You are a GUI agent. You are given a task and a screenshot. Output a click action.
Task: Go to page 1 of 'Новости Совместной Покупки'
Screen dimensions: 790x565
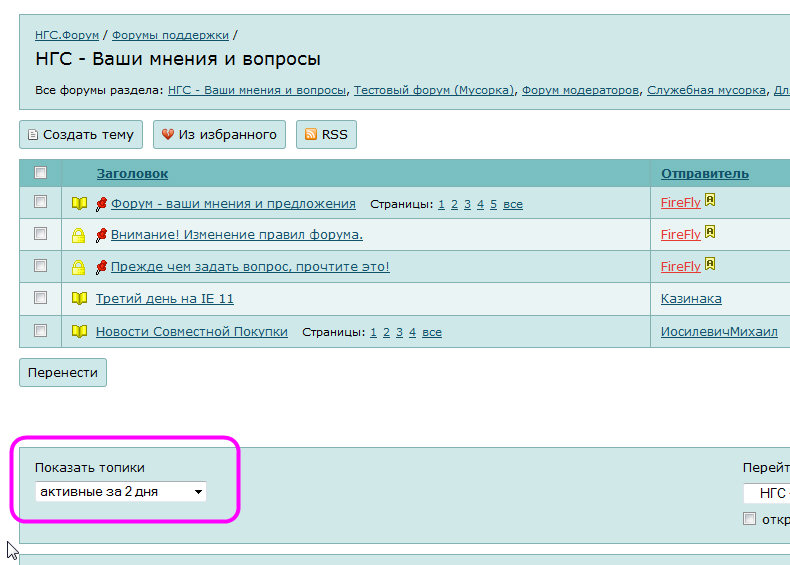tap(373, 332)
